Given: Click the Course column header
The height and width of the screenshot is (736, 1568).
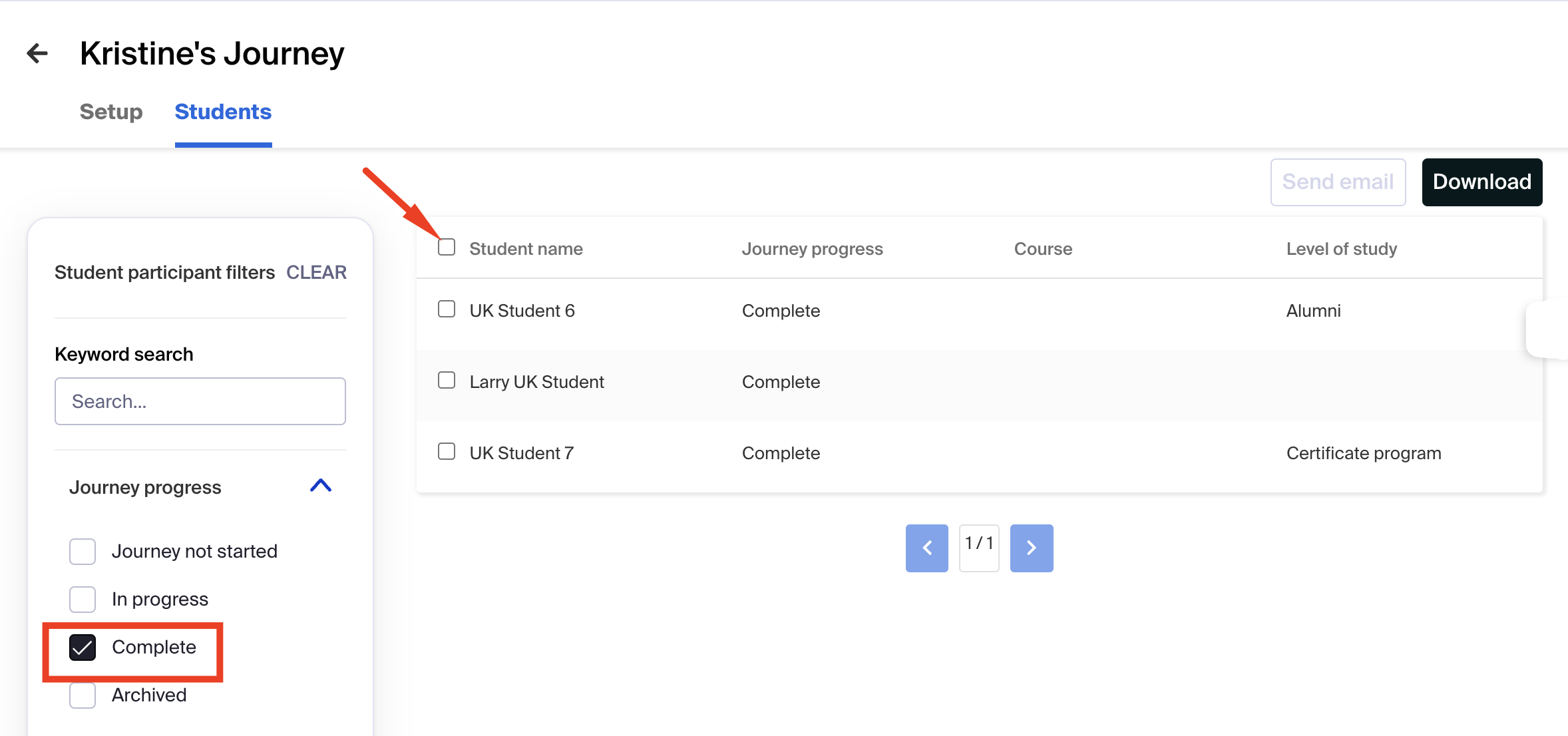Looking at the screenshot, I should pyautogui.click(x=1043, y=249).
